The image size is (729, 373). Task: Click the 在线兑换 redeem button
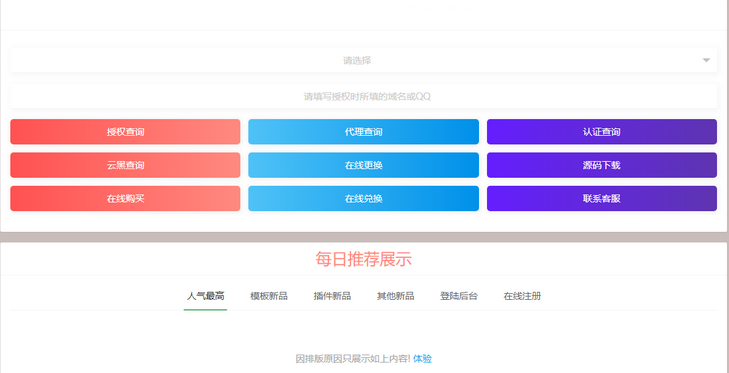pyautogui.click(x=364, y=199)
